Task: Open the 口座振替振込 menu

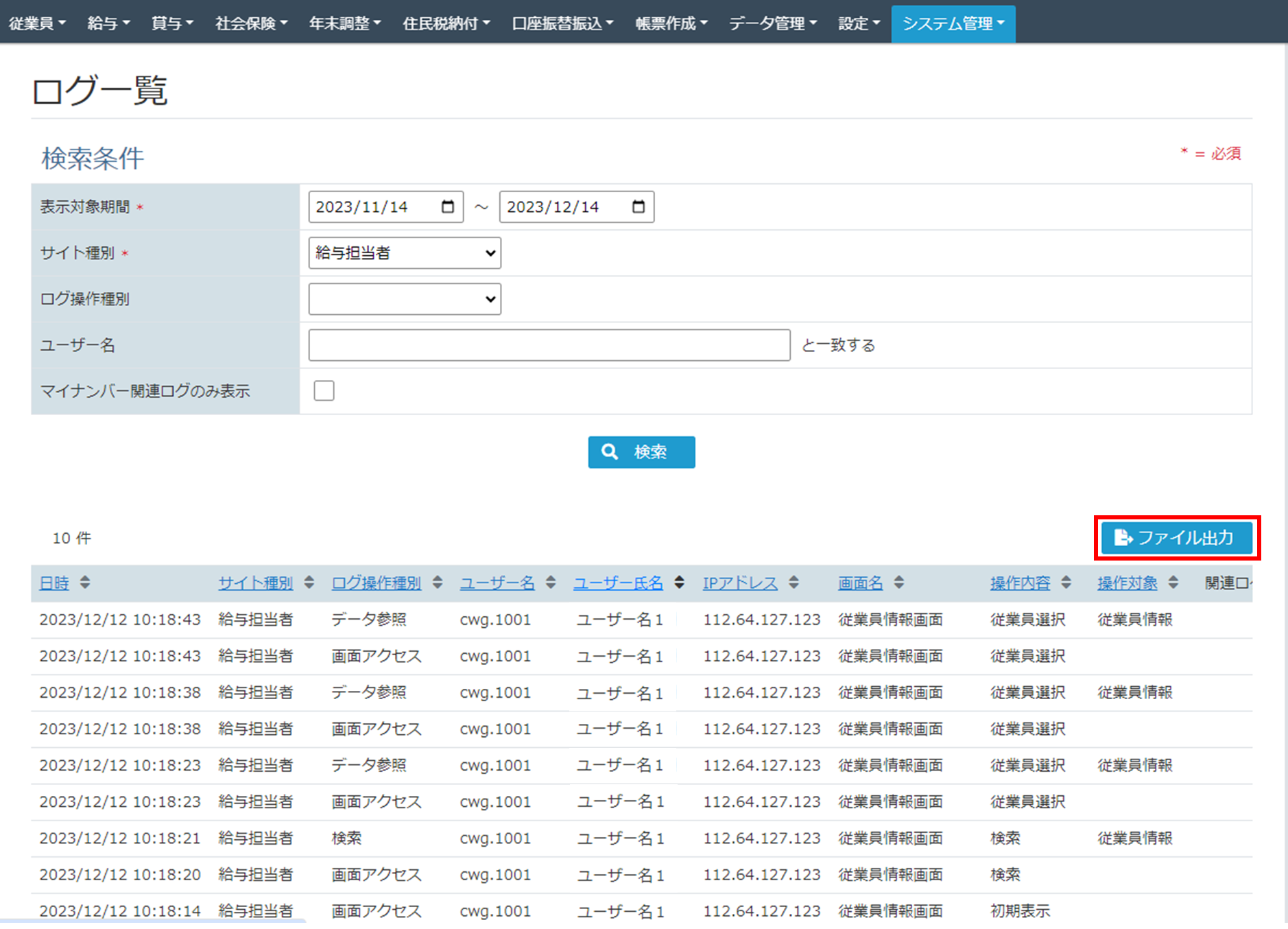Action: [x=562, y=23]
